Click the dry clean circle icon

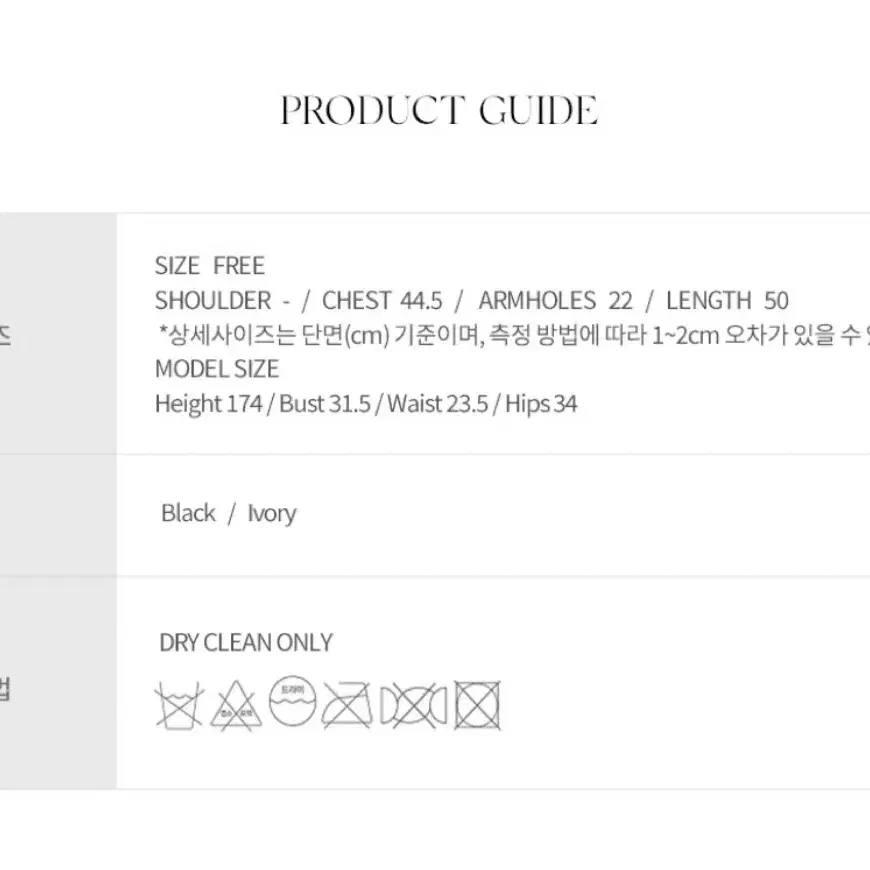pyautogui.click(x=292, y=700)
